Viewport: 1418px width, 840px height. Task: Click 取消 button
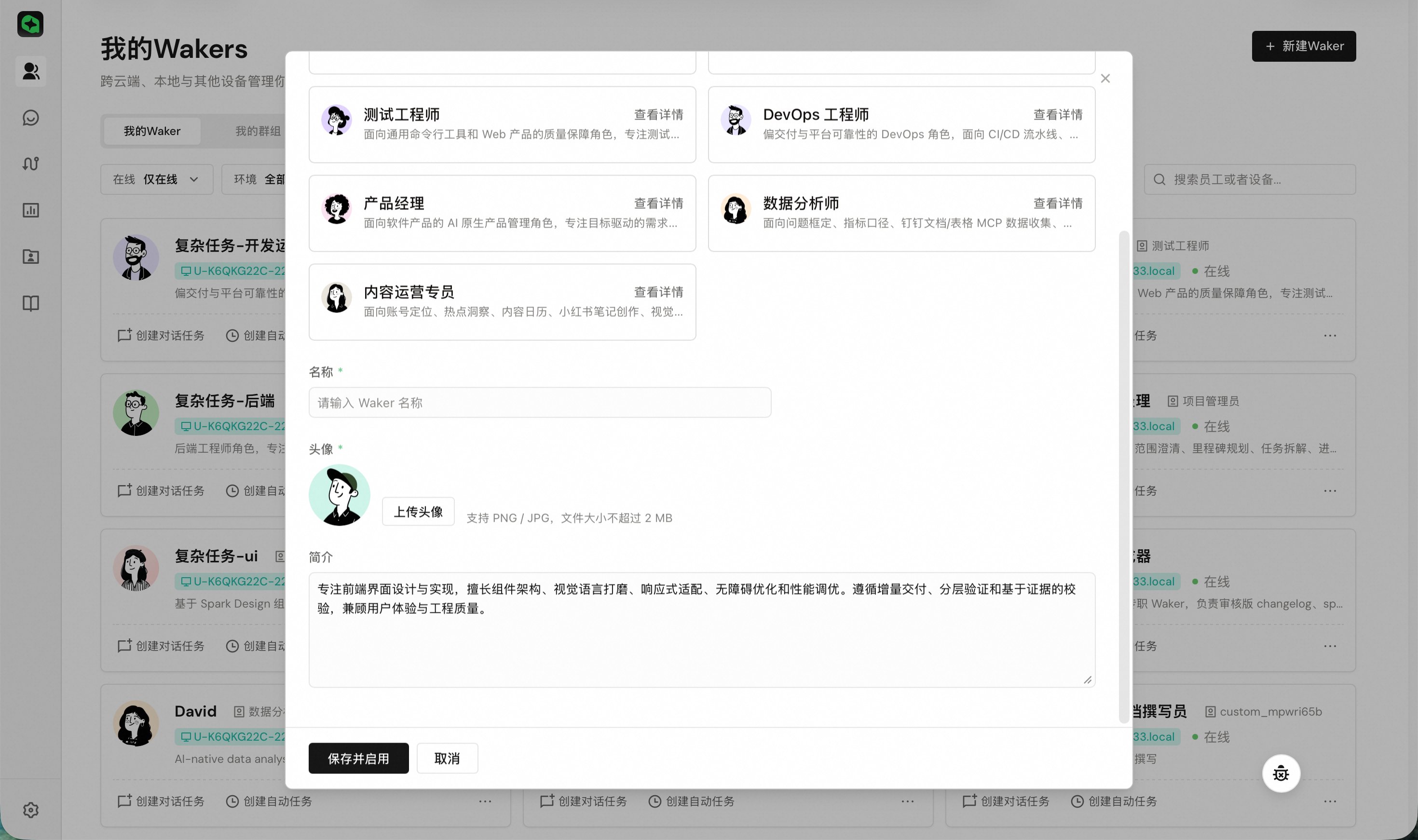pos(447,759)
